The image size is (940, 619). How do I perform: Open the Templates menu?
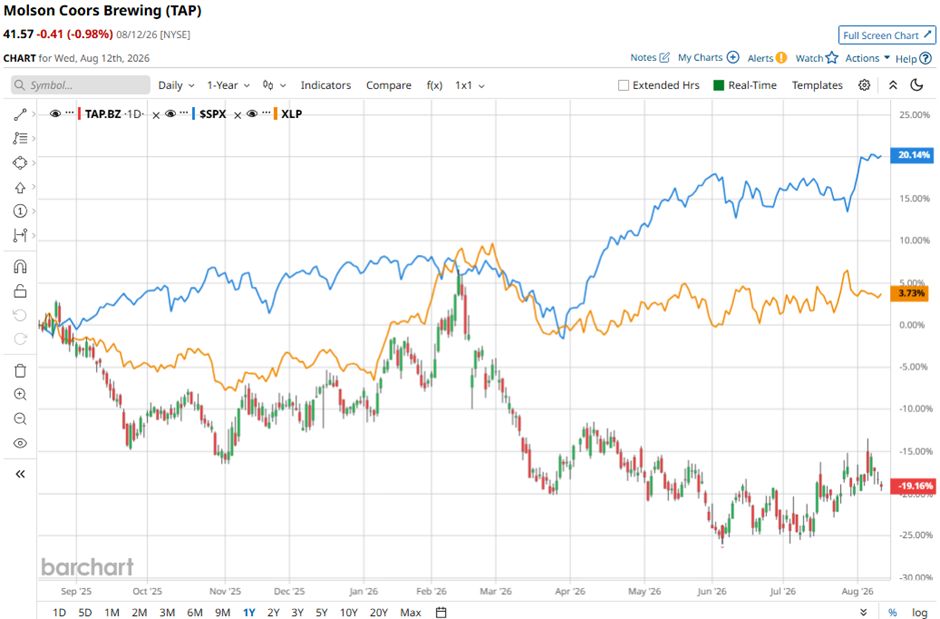click(817, 85)
